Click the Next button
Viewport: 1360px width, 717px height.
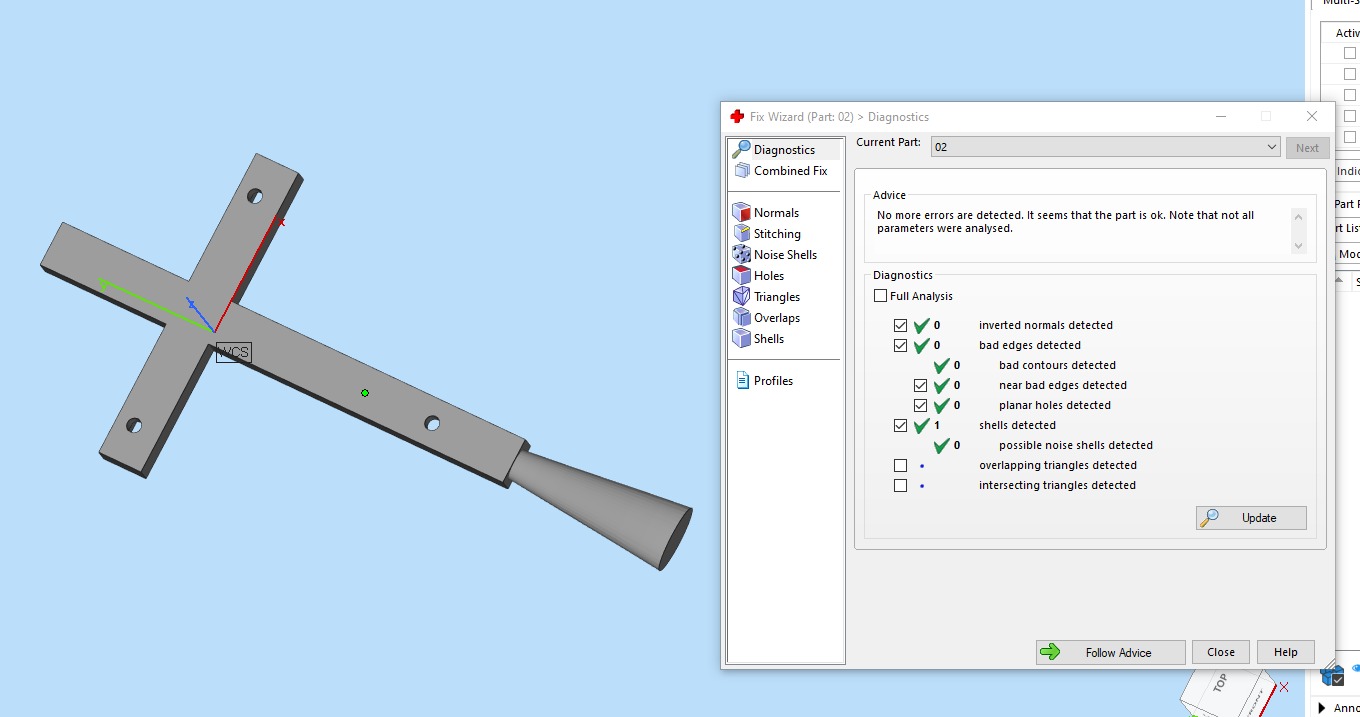coord(1307,148)
